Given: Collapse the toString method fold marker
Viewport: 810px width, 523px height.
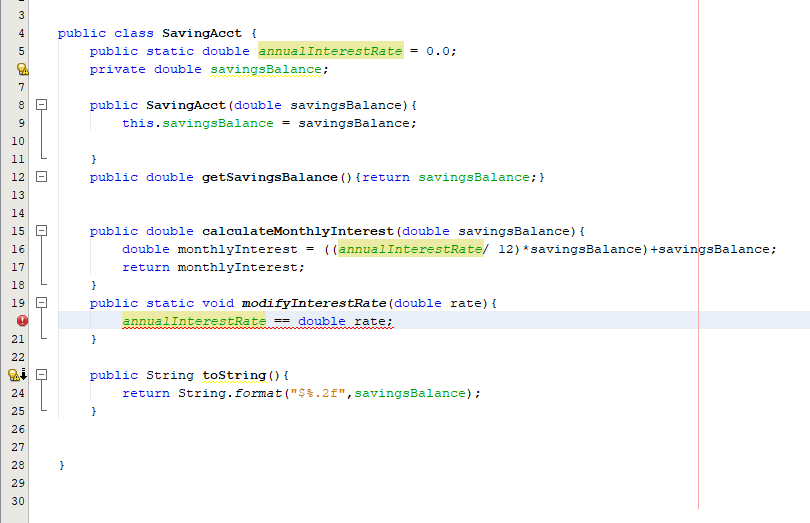Looking at the screenshot, I should click(42, 375).
